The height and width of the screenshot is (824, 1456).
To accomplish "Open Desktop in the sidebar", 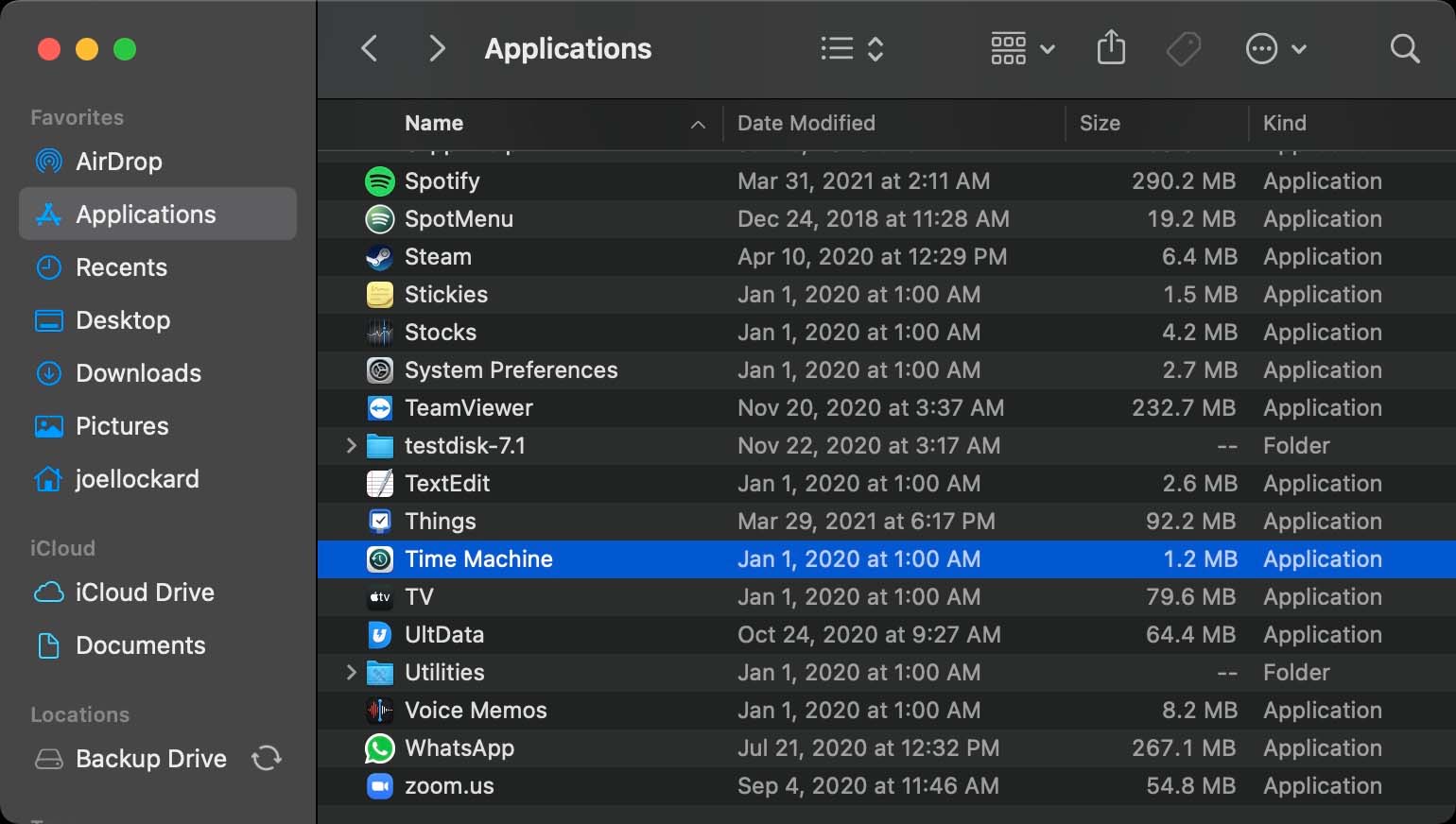I will point(158,320).
